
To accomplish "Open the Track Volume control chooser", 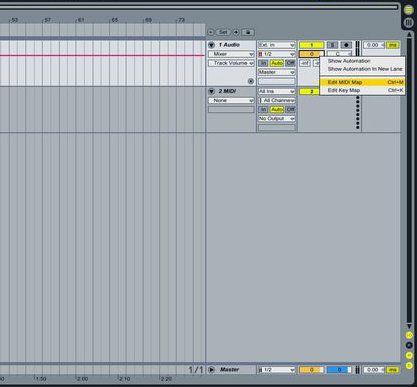I will point(231,63).
